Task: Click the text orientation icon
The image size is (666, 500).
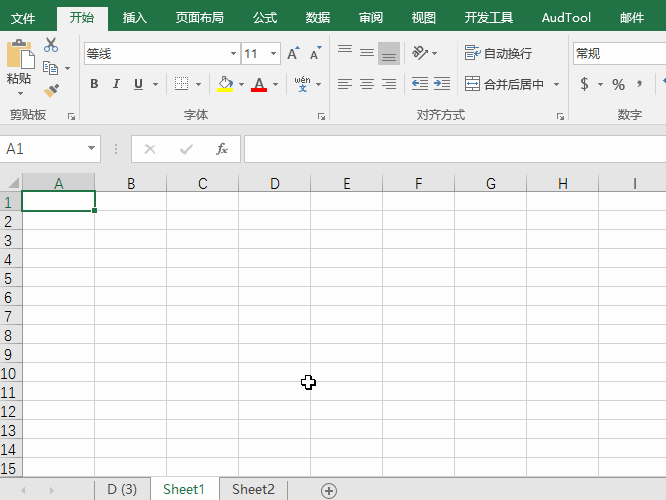Action: (420, 53)
